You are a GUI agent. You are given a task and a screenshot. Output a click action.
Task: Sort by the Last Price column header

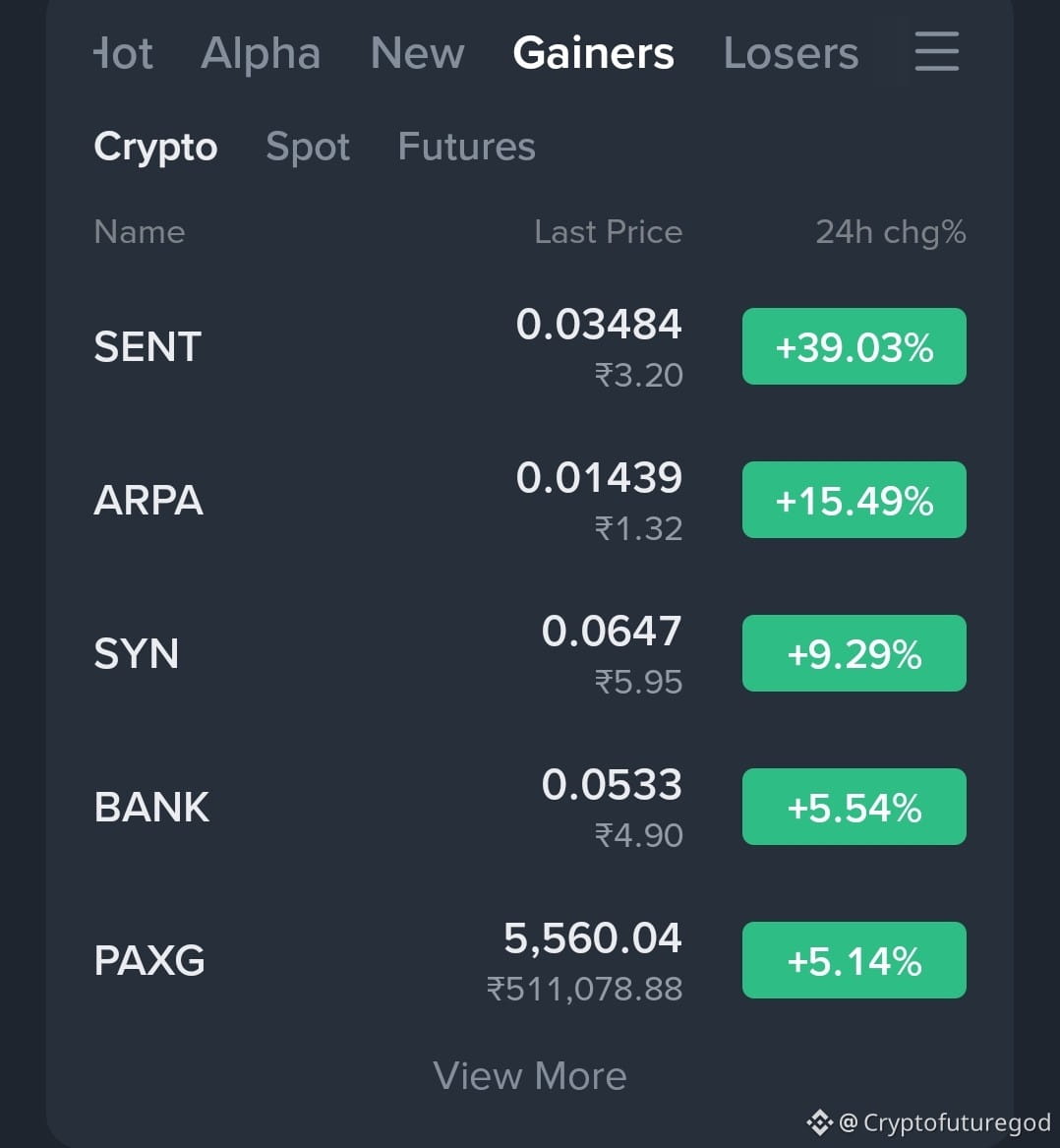pyautogui.click(x=609, y=232)
